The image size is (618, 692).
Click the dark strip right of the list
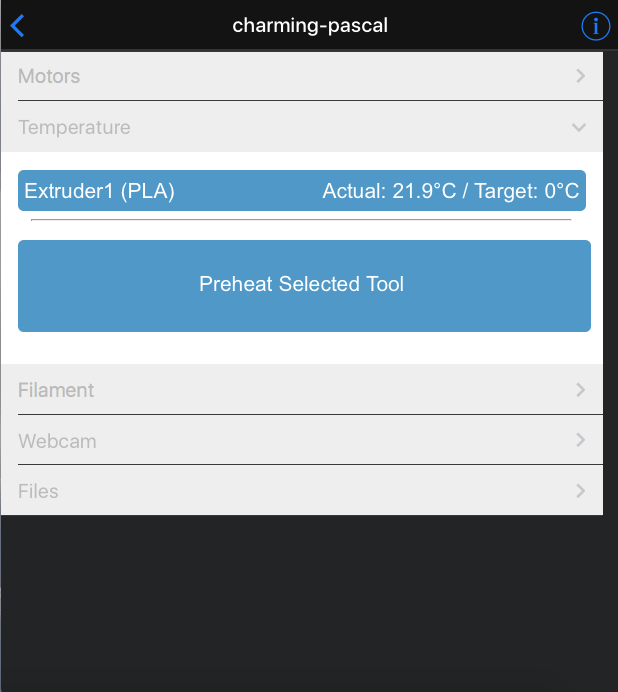point(610,282)
